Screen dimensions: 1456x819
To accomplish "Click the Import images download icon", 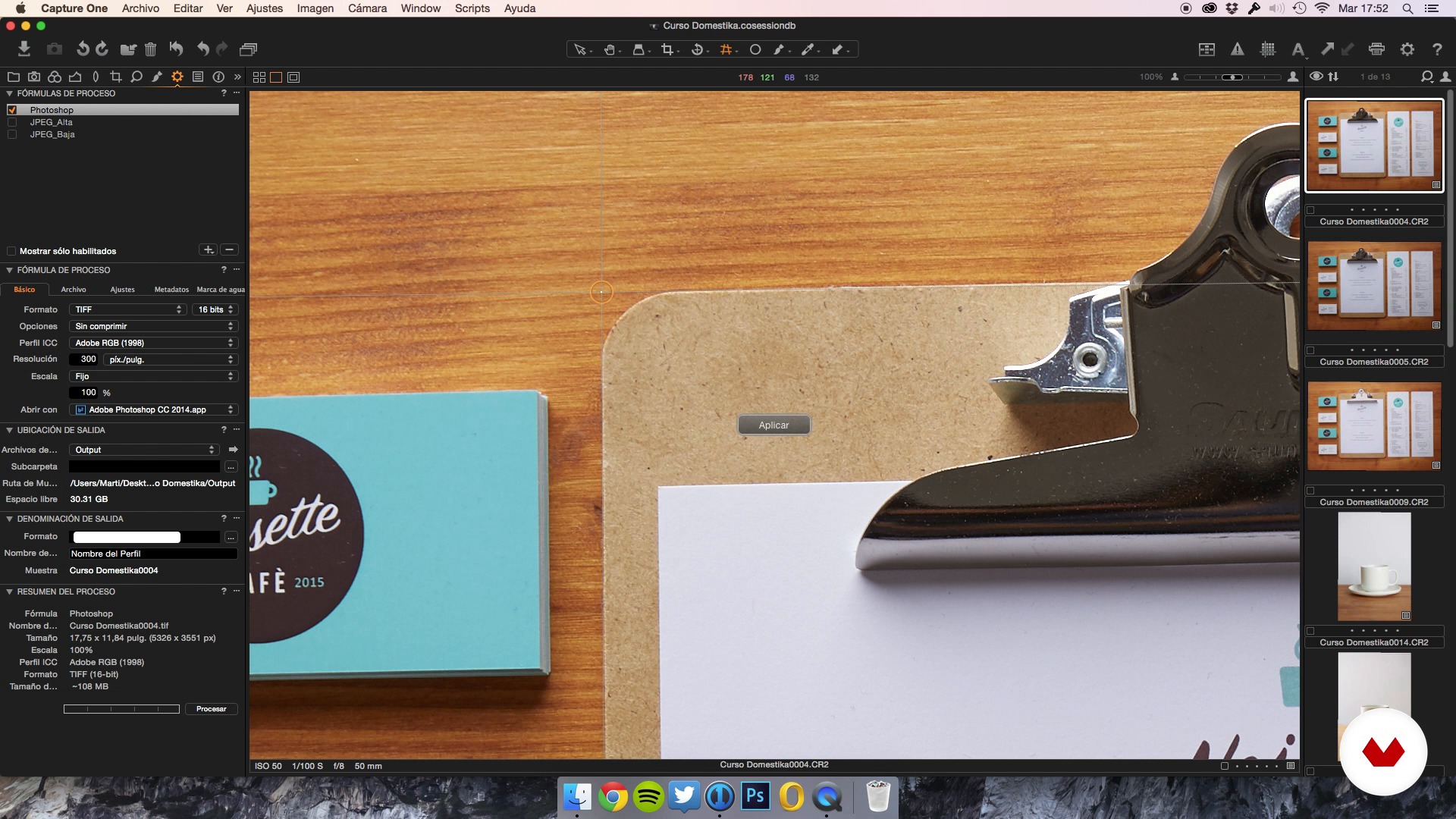I will (24, 49).
